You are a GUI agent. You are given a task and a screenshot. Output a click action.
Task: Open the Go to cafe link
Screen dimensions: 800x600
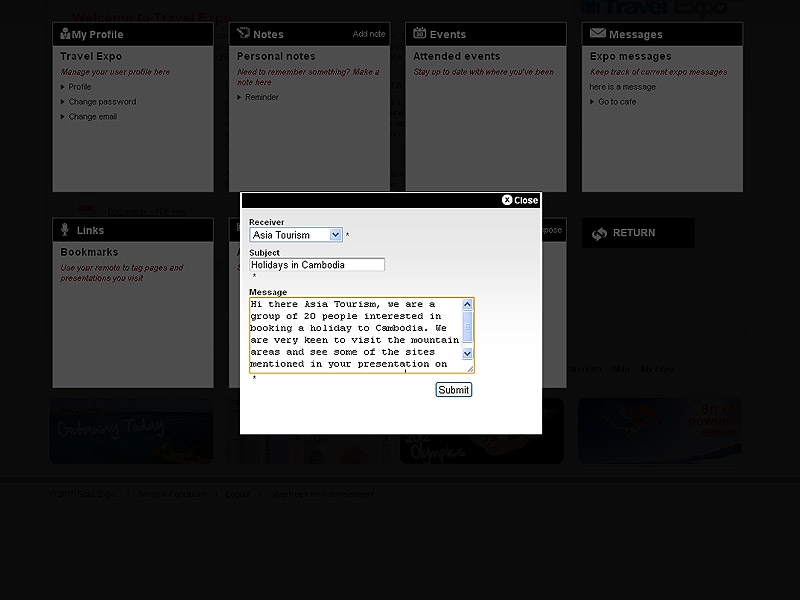(x=616, y=102)
